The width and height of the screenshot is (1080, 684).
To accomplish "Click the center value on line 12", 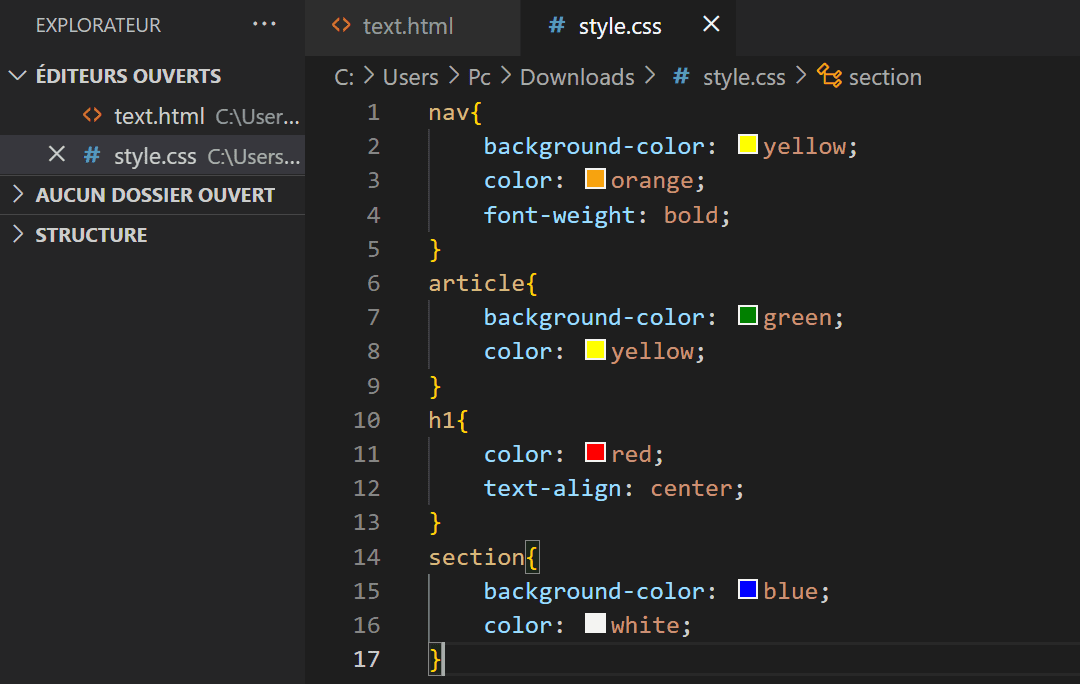I will [691, 488].
